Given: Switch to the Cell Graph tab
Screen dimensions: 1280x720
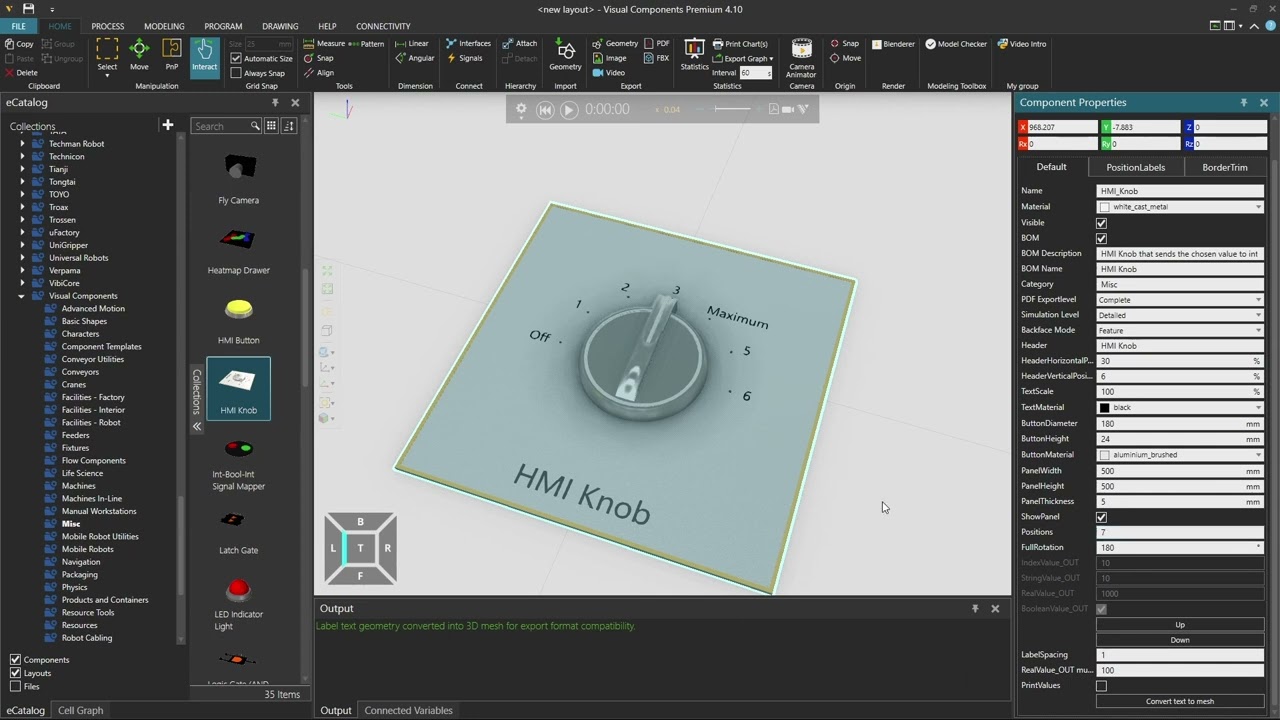Looking at the screenshot, I should point(80,710).
